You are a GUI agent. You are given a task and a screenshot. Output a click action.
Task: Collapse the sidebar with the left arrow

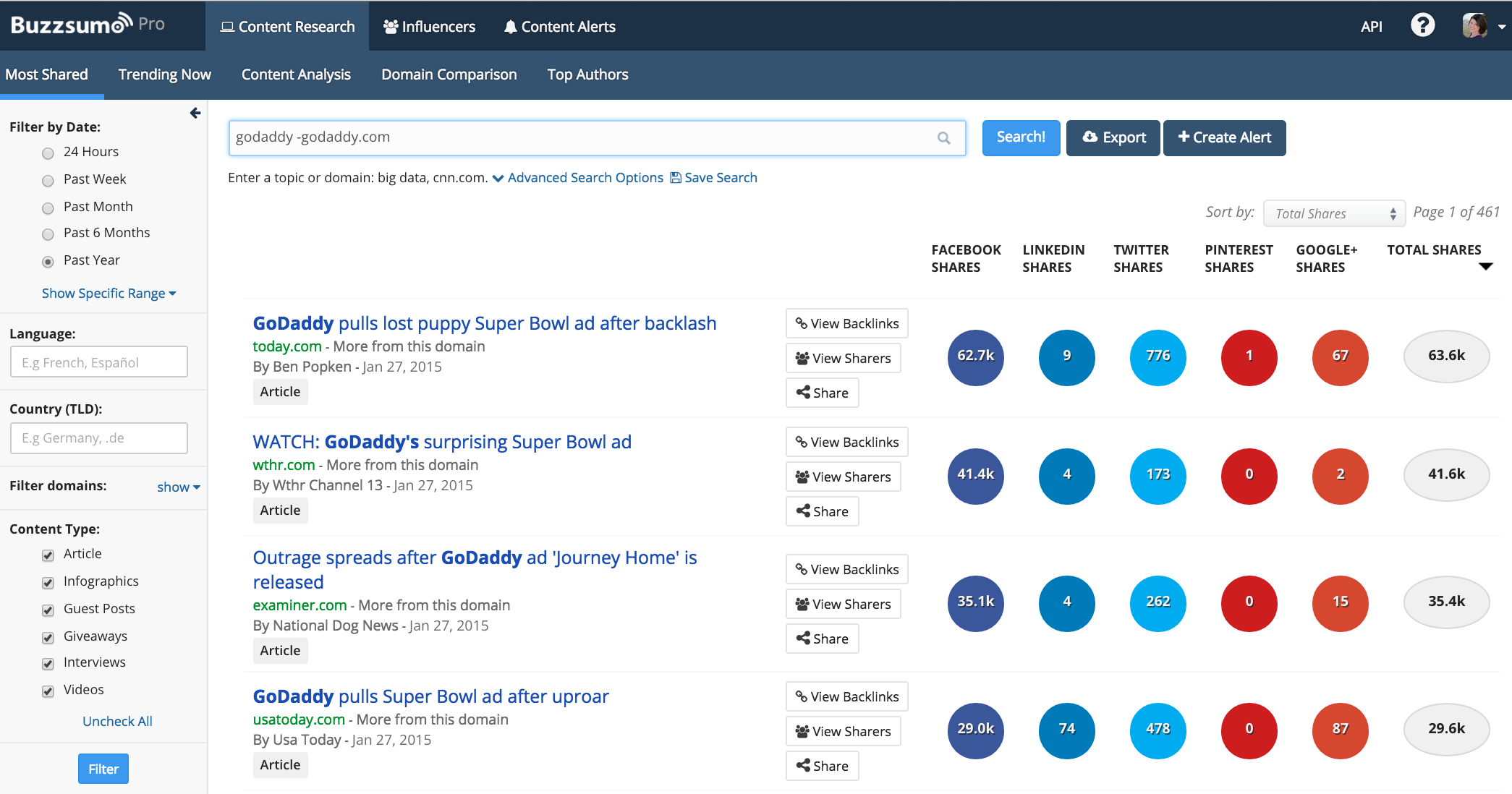pos(195,113)
